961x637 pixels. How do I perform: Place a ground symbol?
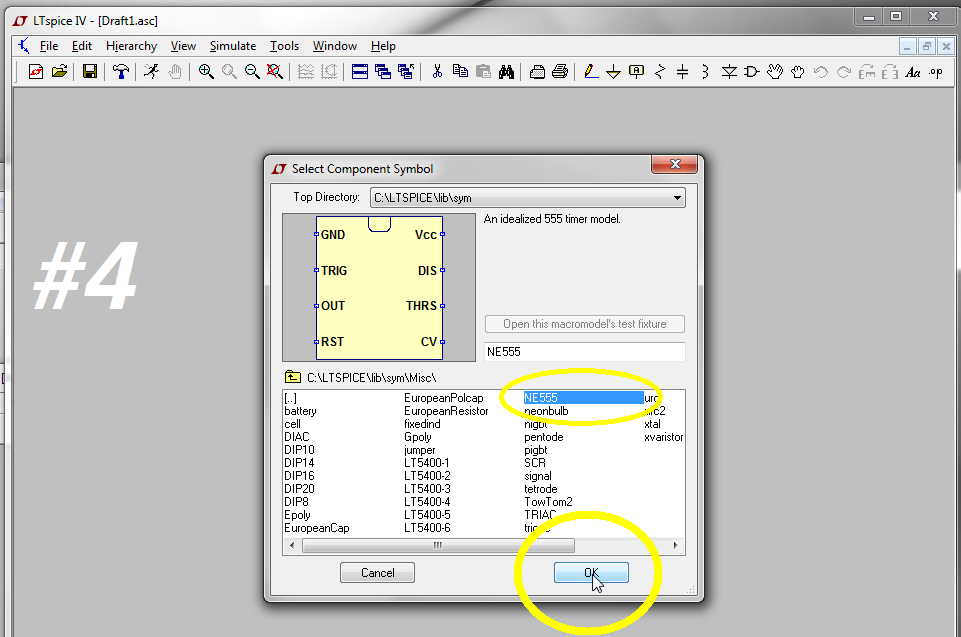click(x=613, y=72)
